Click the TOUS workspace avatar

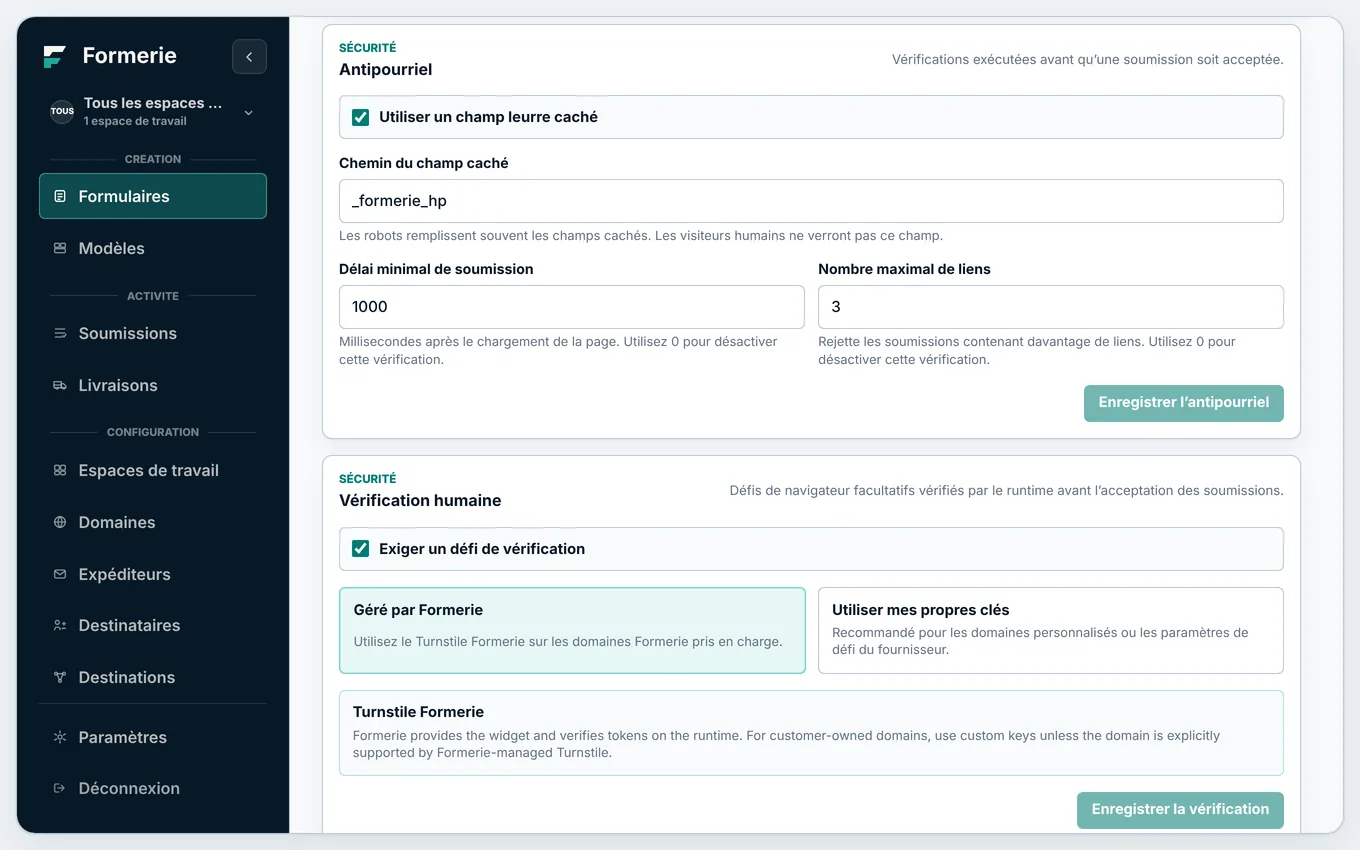tap(62, 111)
